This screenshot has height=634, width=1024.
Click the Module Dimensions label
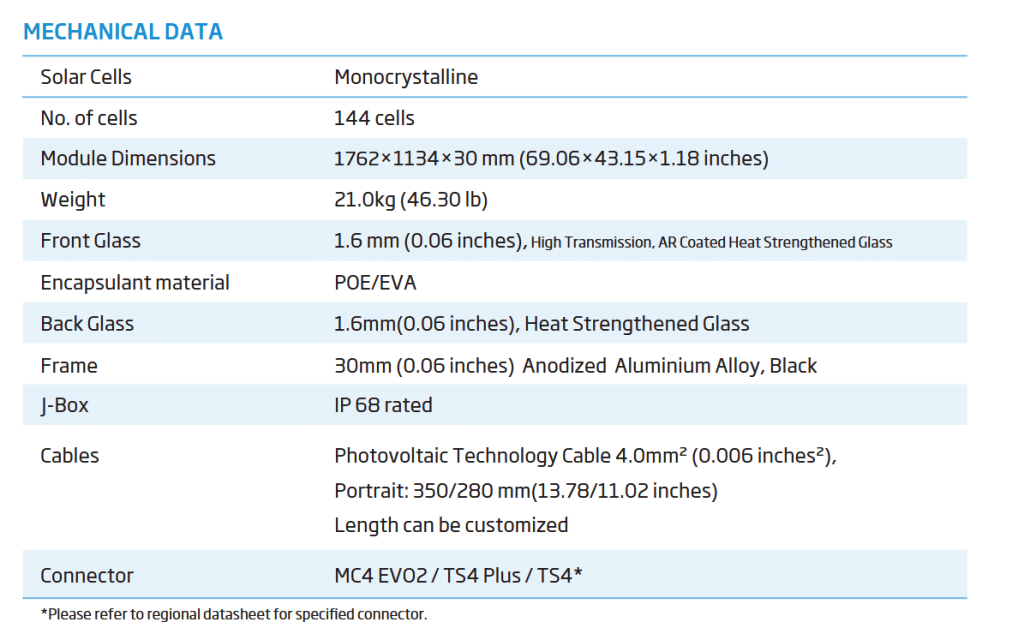(128, 158)
